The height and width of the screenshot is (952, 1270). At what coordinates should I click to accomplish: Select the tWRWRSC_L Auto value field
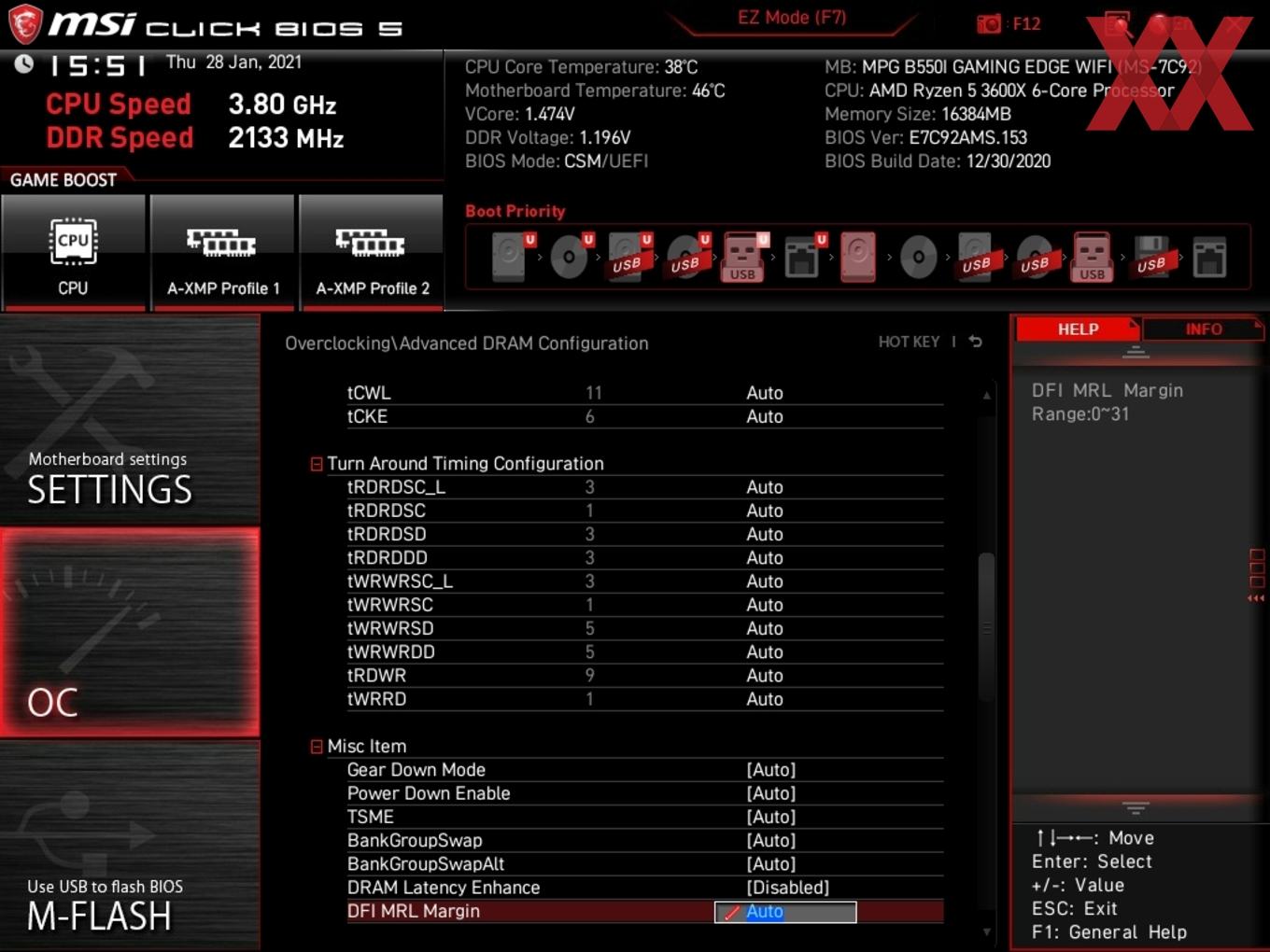(x=765, y=581)
